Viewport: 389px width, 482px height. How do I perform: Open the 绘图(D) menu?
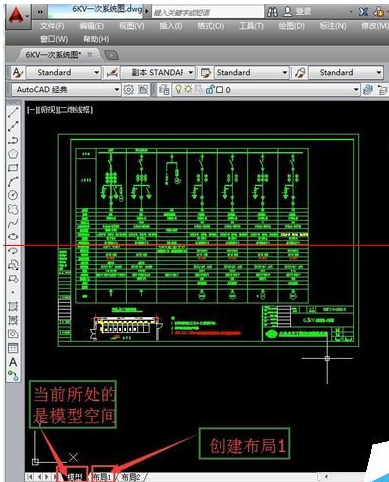point(291,26)
